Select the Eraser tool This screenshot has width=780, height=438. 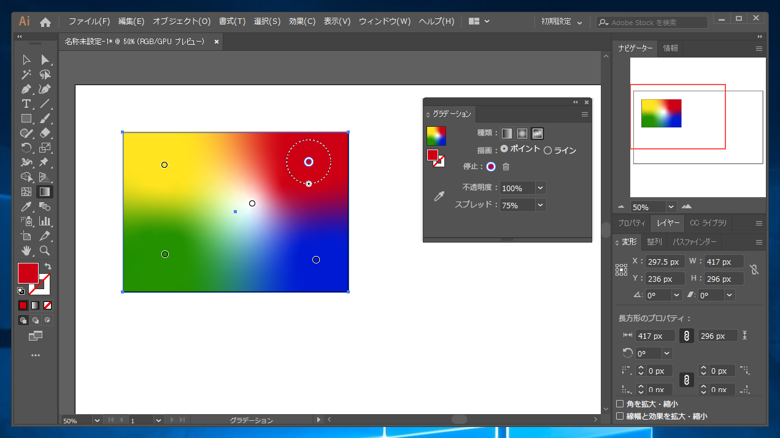pyautogui.click(x=45, y=133)
